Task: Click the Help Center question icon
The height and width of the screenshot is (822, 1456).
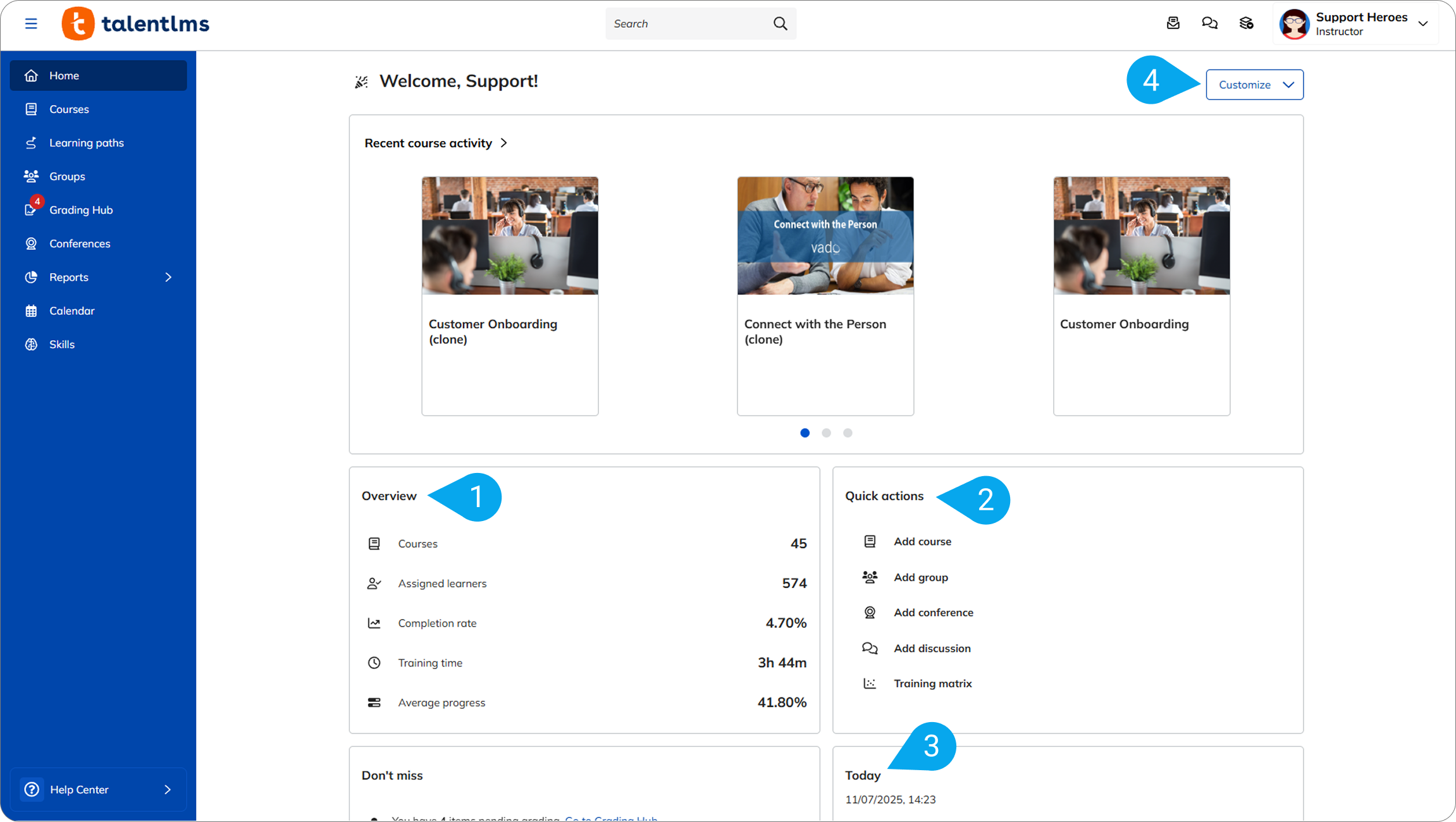Action: 32,789
